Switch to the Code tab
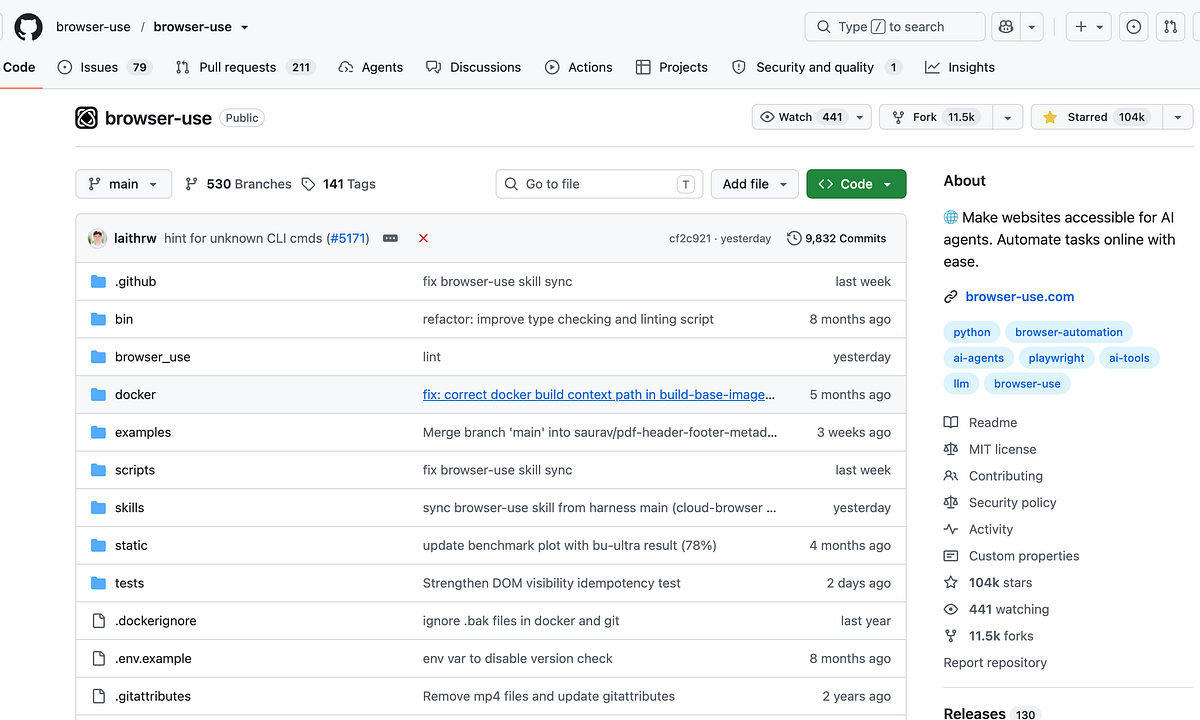The width and height of the screenshot is (1200, 720). [x=19, y=67]
